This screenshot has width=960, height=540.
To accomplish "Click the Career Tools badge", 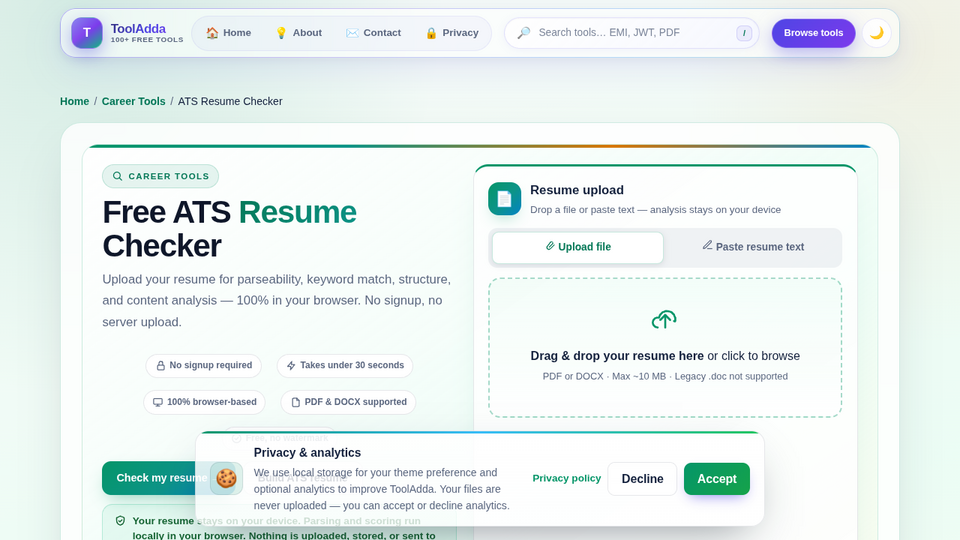I will 160,176.
